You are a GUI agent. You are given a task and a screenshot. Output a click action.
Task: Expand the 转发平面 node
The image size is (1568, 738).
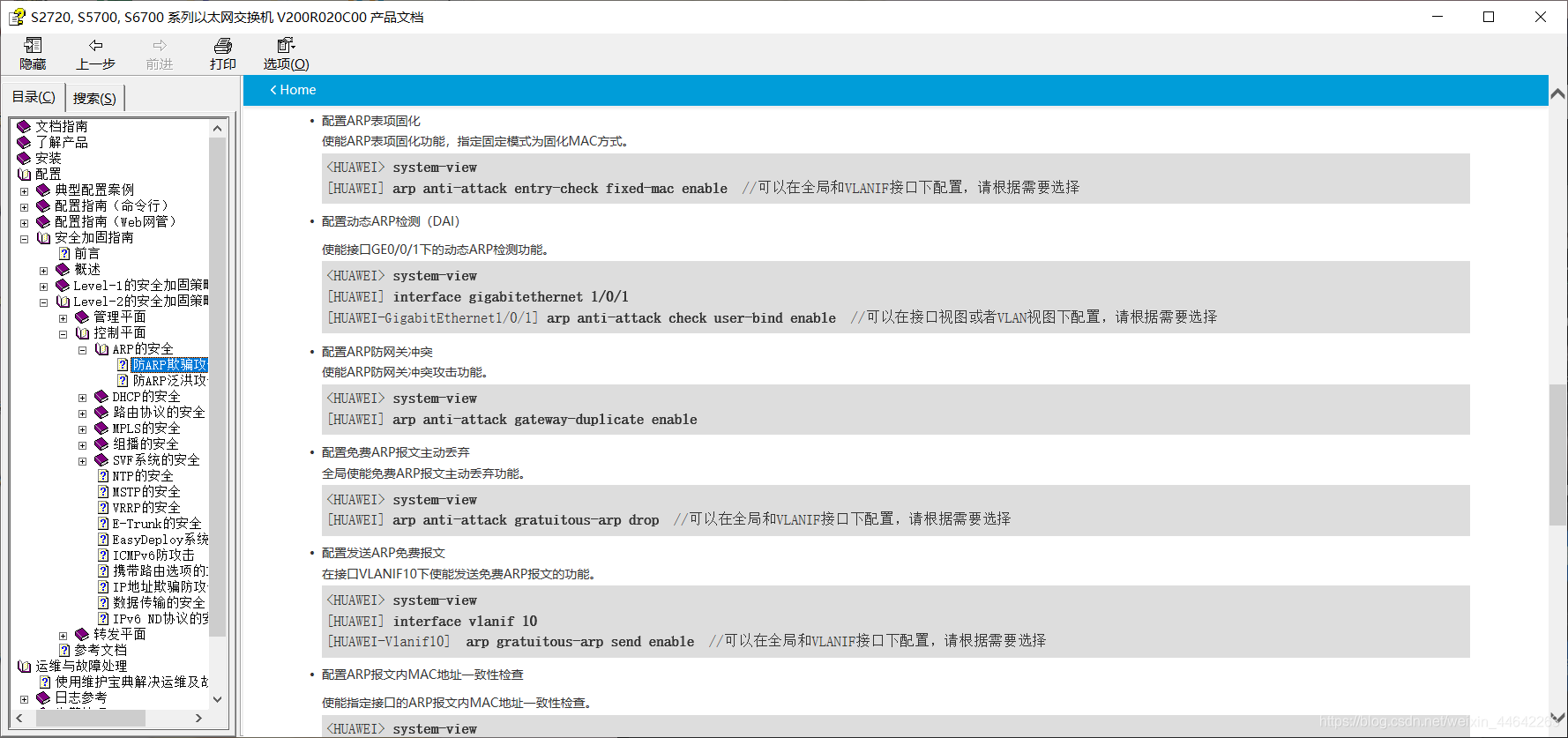coord(63,636)
